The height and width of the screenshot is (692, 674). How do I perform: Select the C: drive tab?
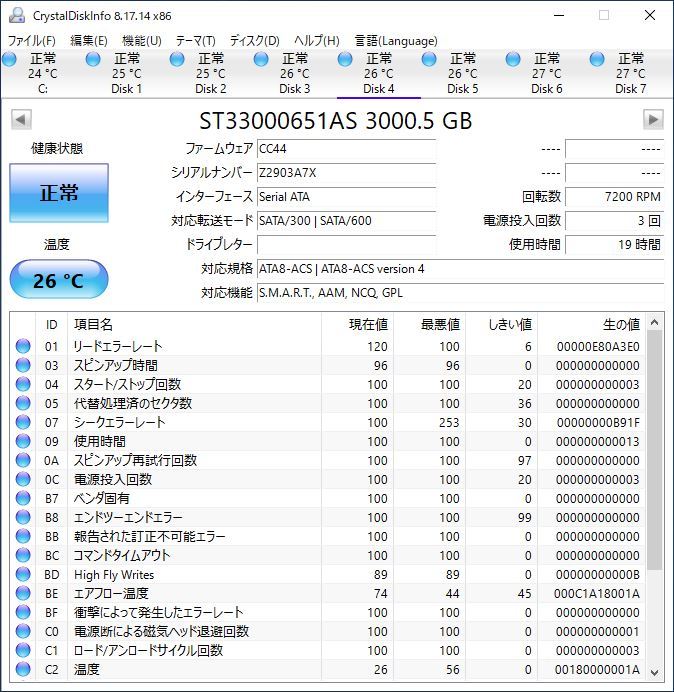tap(42, 73)
